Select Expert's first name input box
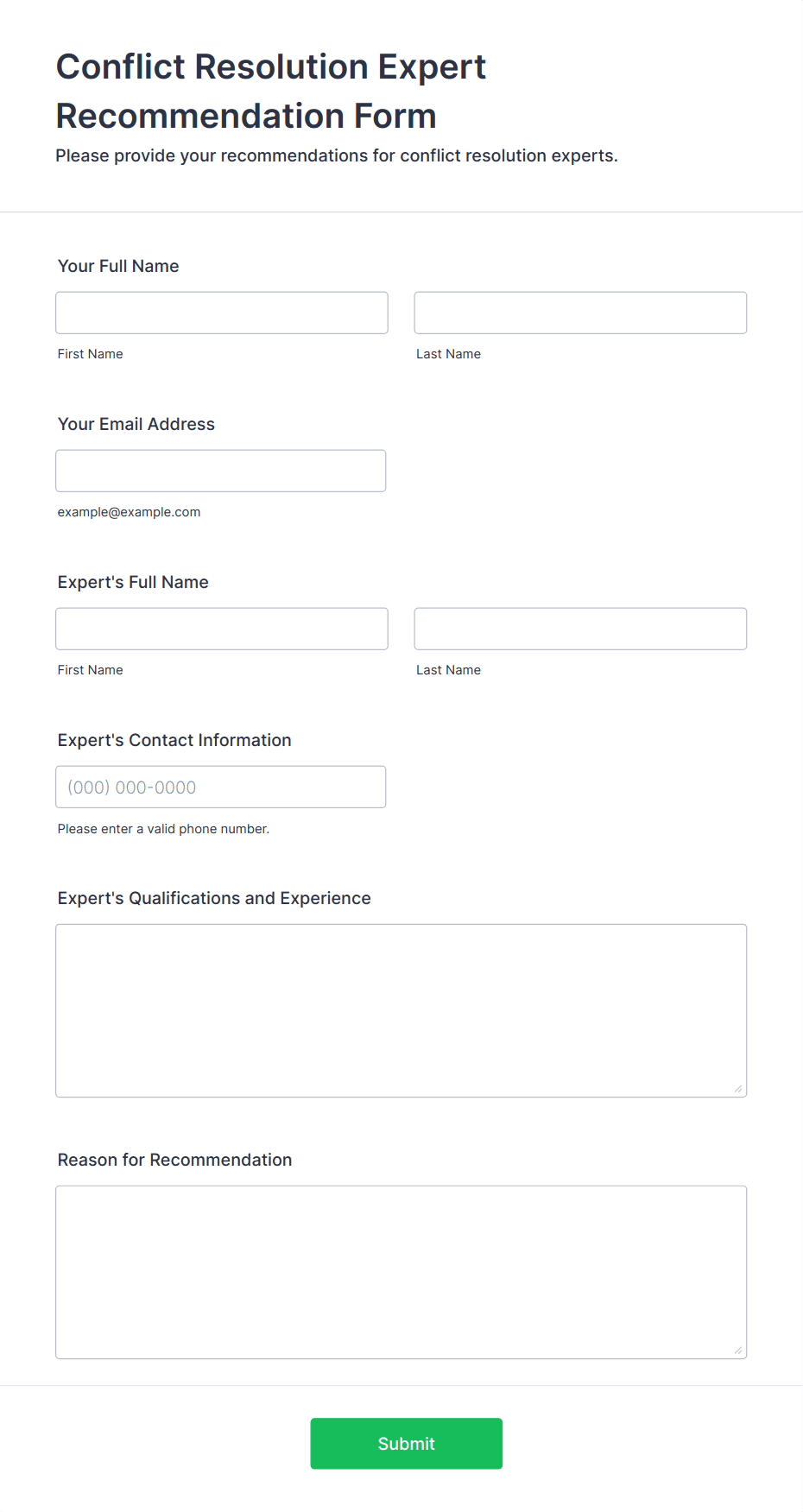 click(222, 629)
